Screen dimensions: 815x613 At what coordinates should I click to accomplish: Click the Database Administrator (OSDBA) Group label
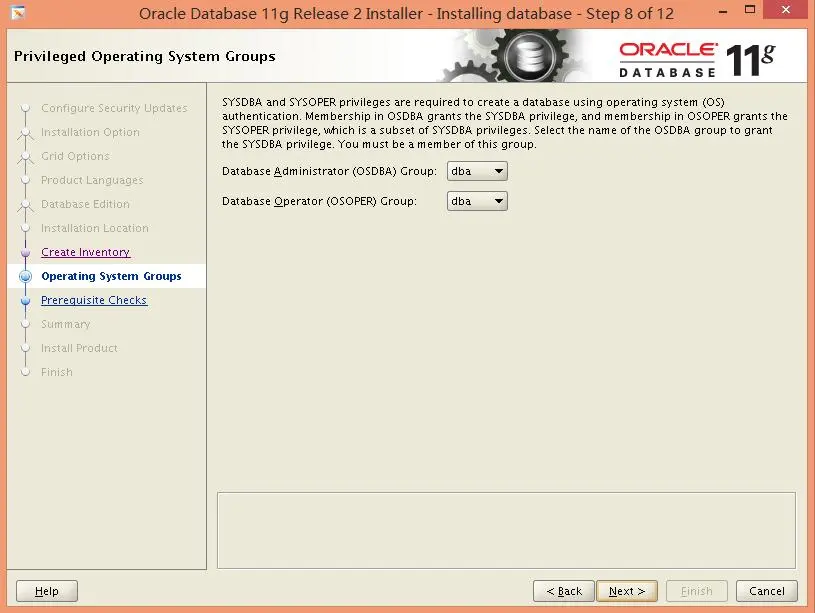coord(330,171)
